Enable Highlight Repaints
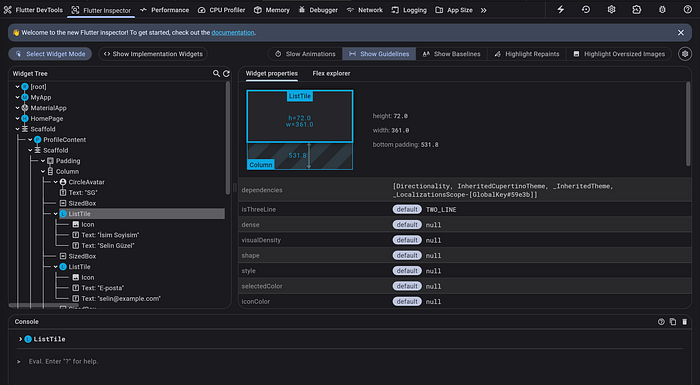700x385 pixels. [x=527, y=54]
